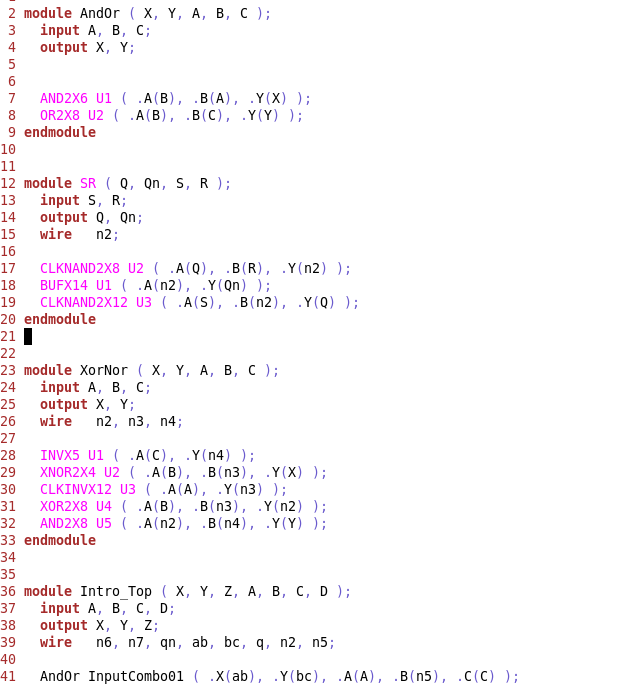Screen dimensions: 630x697
Task: Select CLKNAND2X12 cell on line 19
Action: coord(84,303)
